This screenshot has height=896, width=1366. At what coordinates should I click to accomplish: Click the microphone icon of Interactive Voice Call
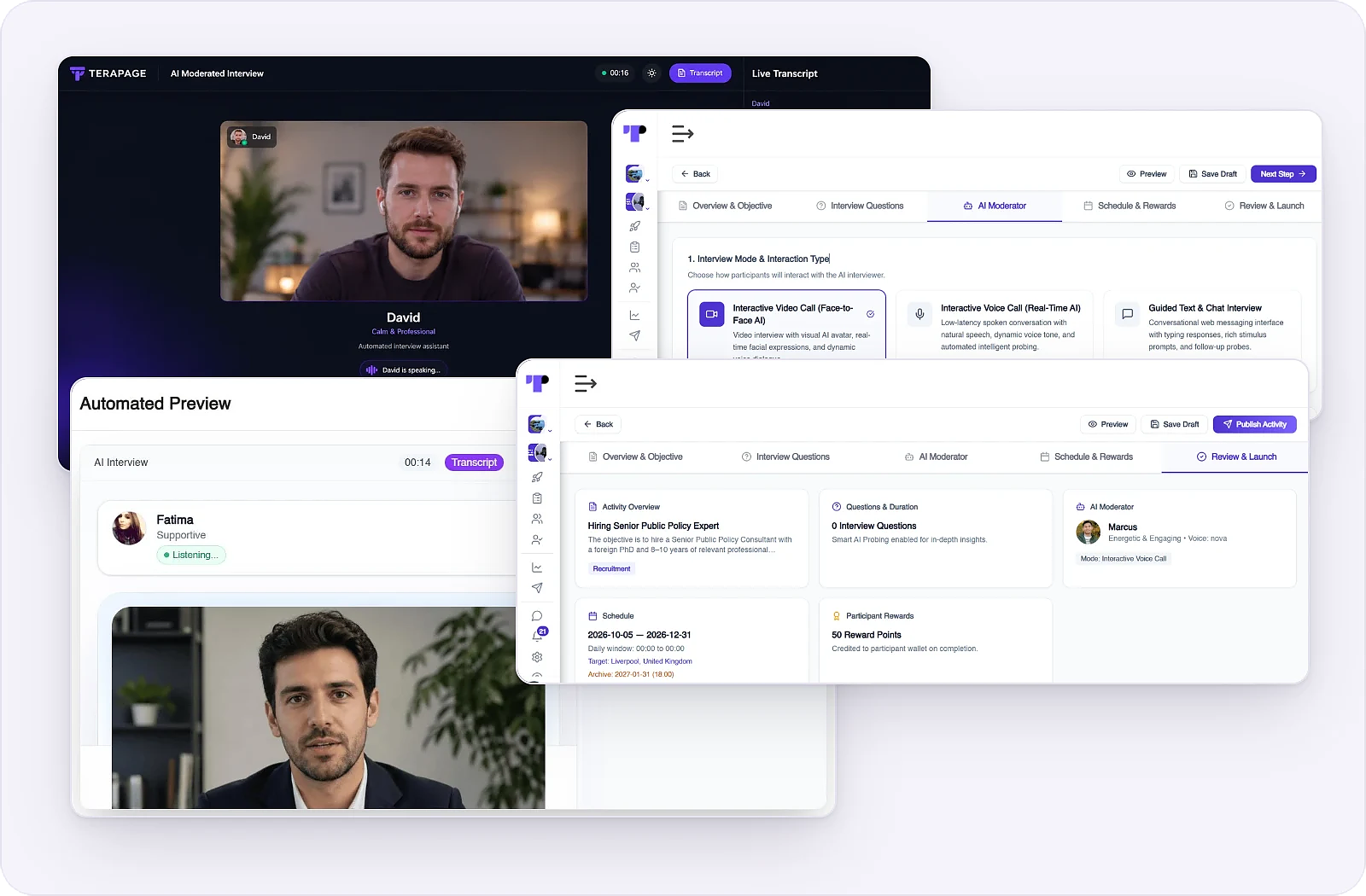919,314
